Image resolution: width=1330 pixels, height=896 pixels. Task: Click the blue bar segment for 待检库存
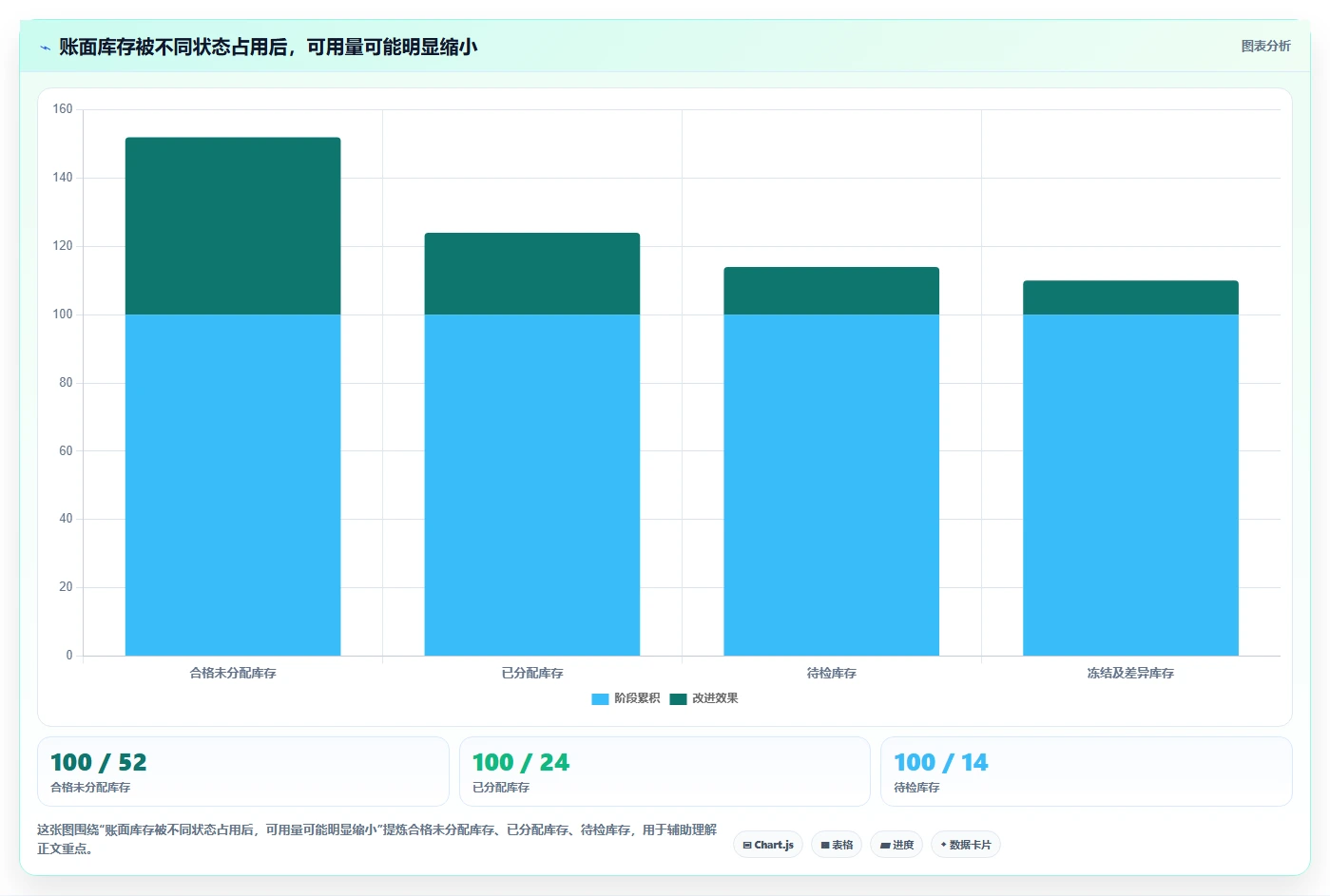click(832, 485)
